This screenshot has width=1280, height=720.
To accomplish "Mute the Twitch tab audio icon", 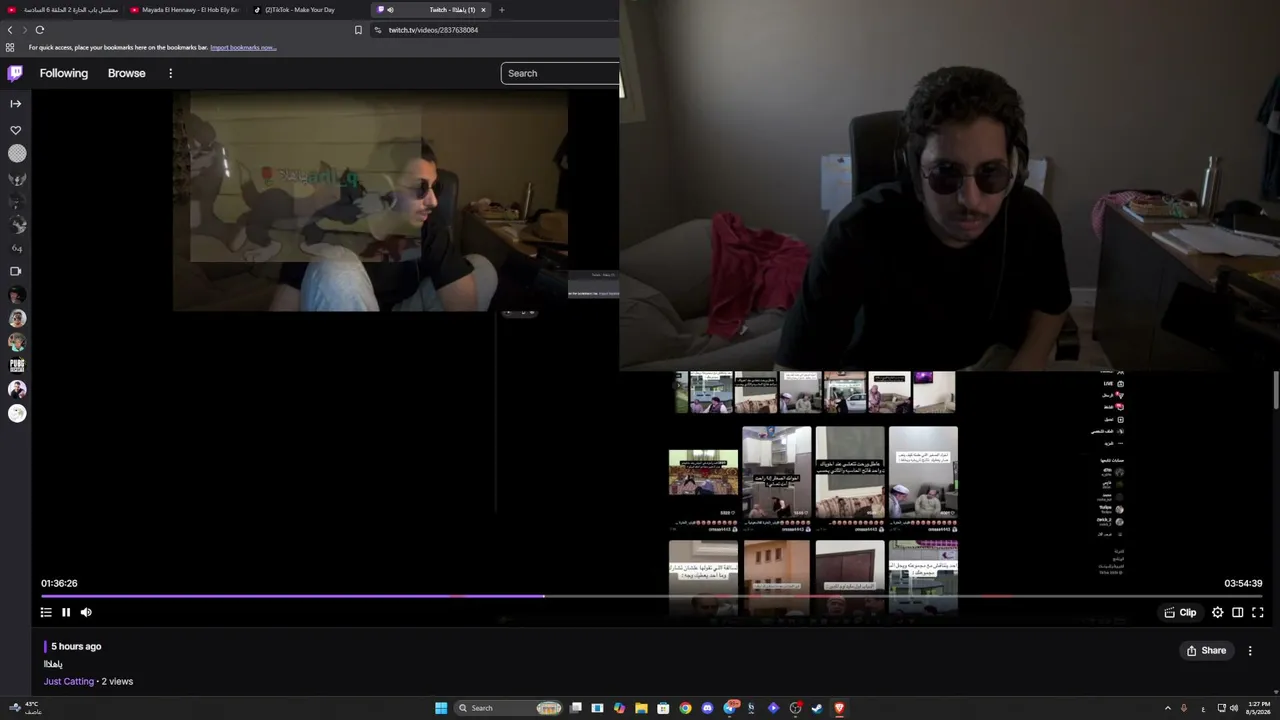I will click(x=390, y=10).
